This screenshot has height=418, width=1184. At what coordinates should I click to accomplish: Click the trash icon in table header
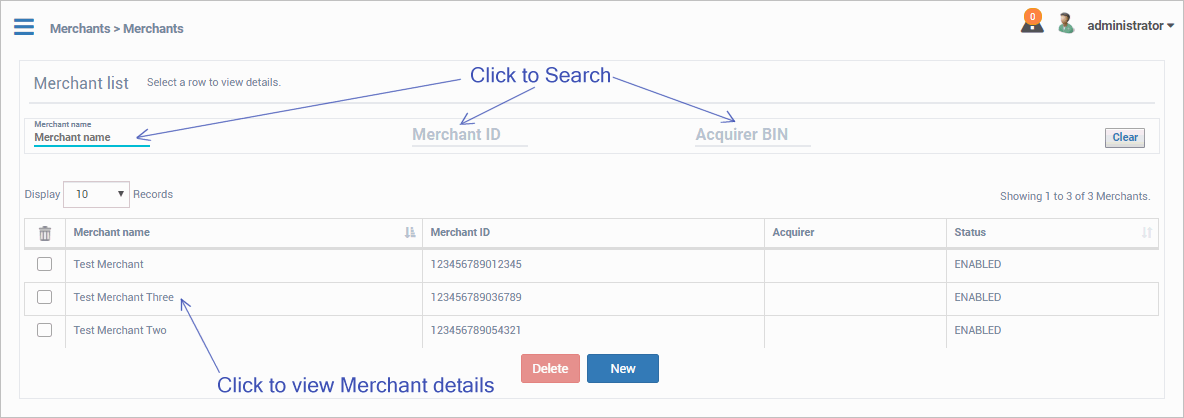tap(44, 233)
